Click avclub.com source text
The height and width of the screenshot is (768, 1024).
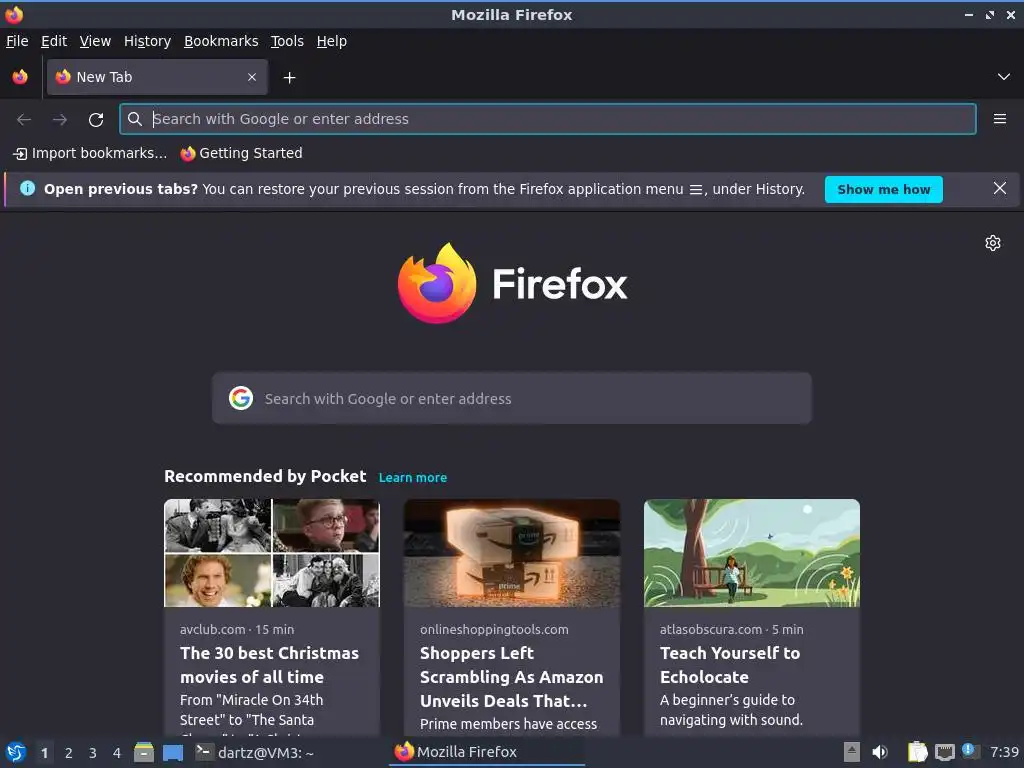point(212,630)
